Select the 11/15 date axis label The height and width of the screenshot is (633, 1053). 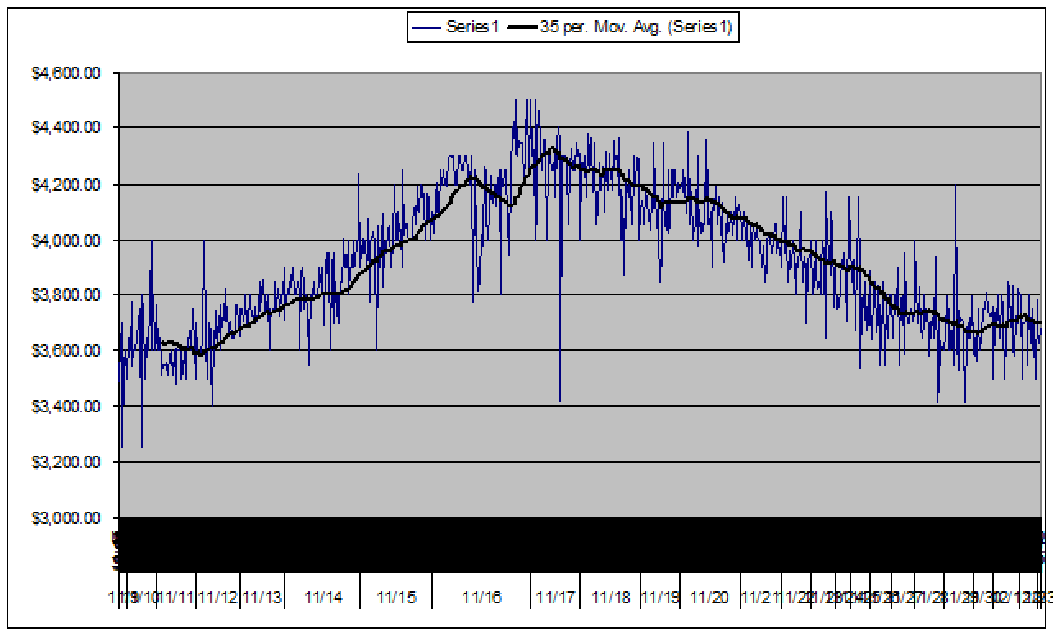pyautogui.click(x=397, y=598)
